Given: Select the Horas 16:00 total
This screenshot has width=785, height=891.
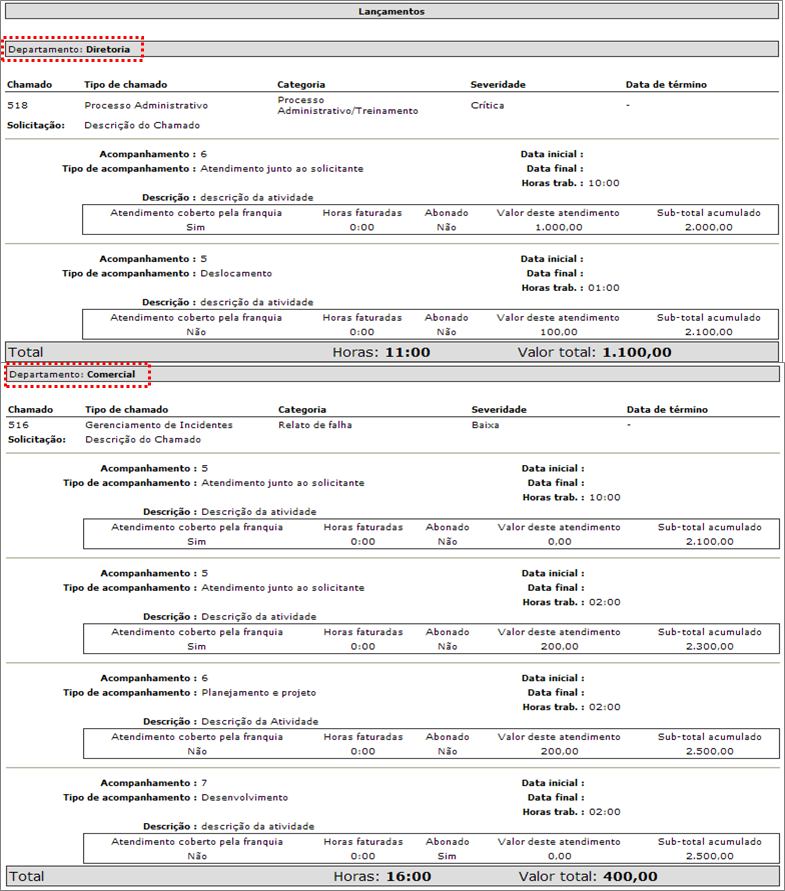Looking at the screenshot, I should tap(408, 877).
